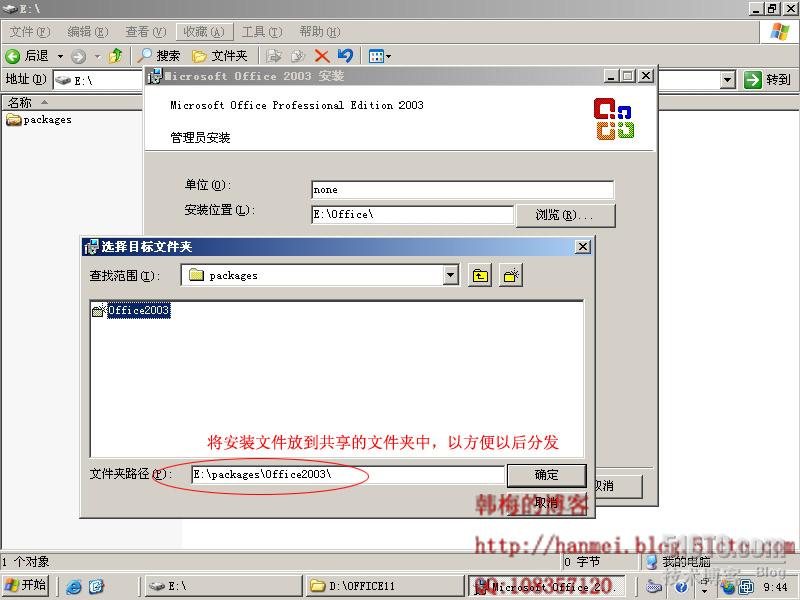Click the 名称 column header
The image size is (800, 600).
(71, 103)
